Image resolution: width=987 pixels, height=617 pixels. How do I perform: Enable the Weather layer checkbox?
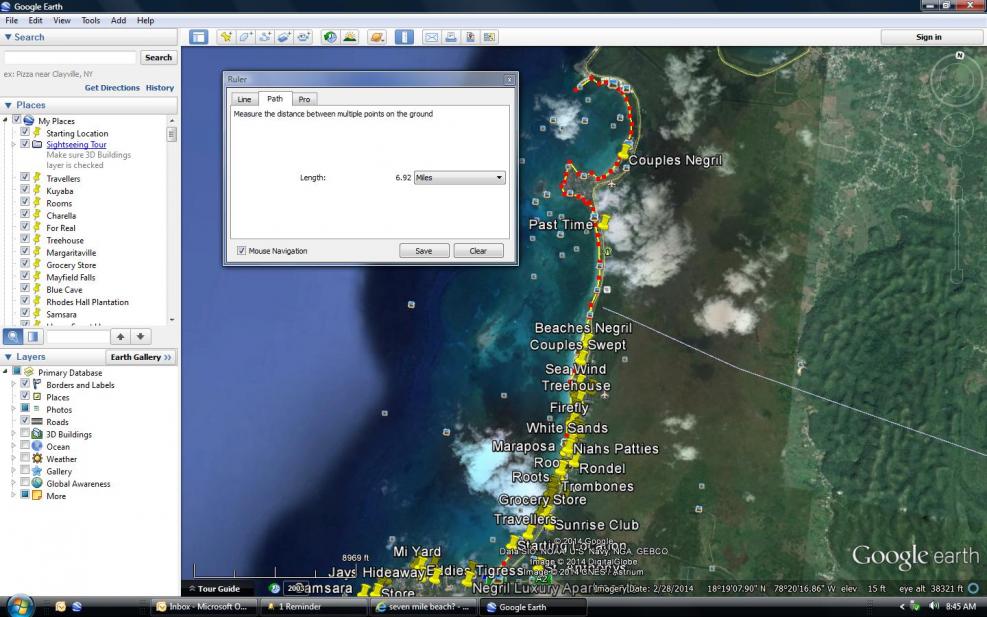(x=25, y=458)
